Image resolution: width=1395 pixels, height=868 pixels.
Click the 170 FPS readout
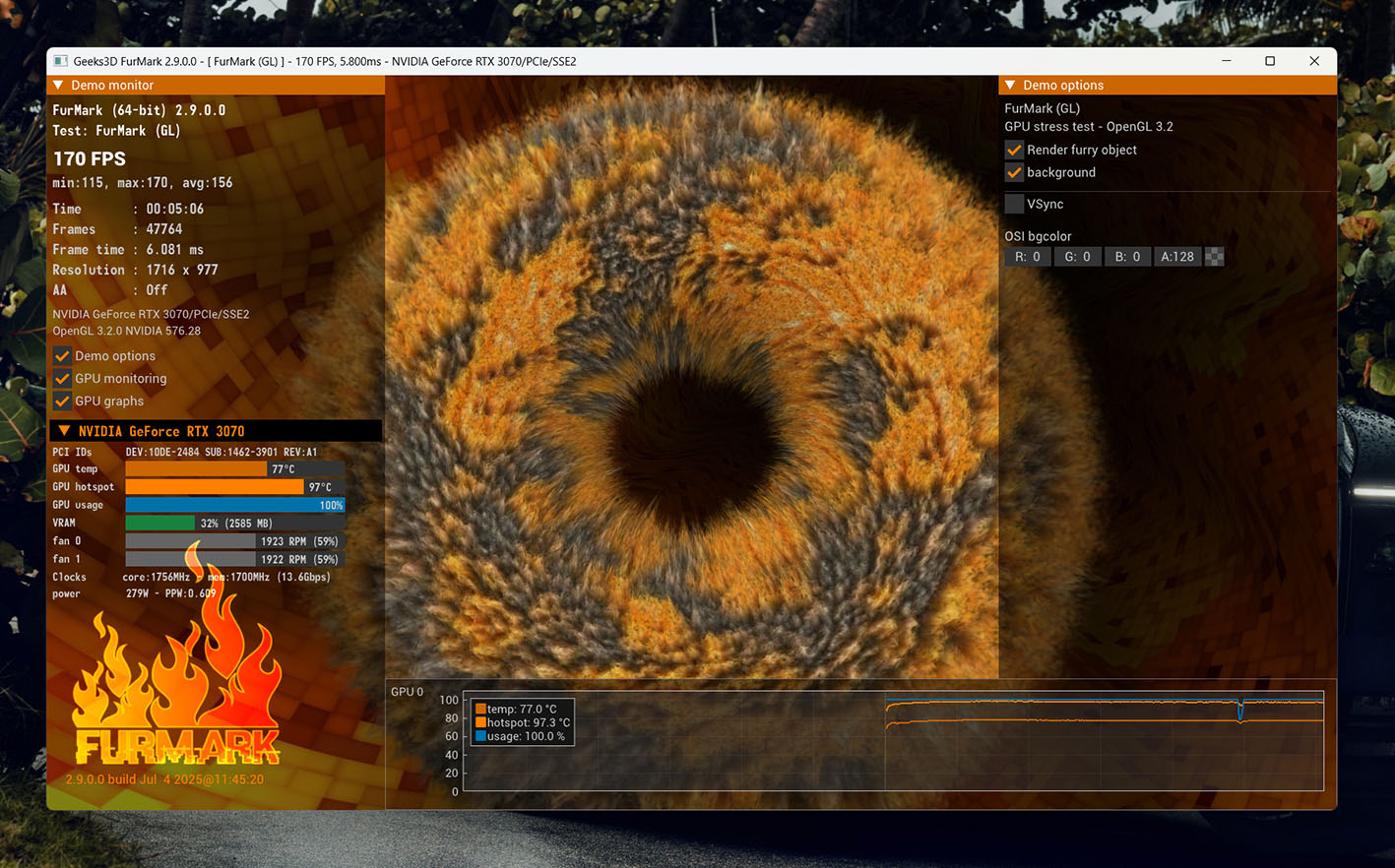[x=90, y=158]
